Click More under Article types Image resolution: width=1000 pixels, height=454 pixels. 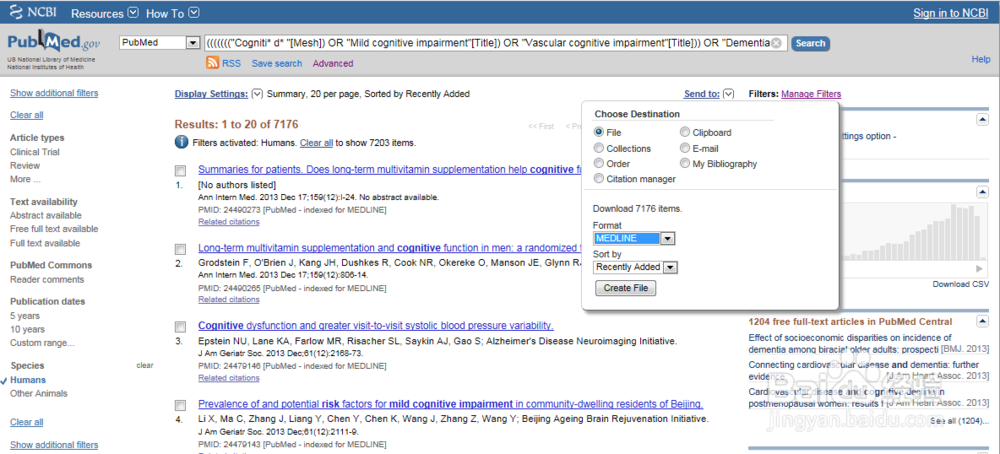pos(25,179)
